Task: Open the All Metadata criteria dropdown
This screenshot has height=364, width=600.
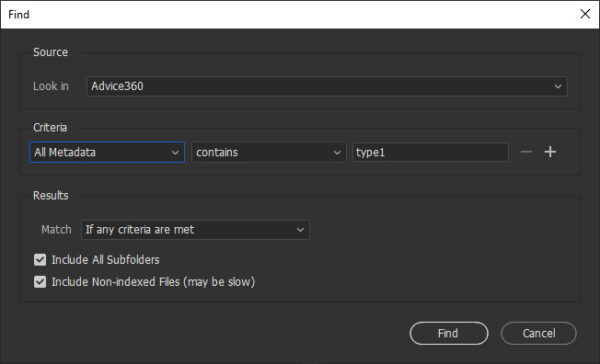Action: click(x=107, y=152)
